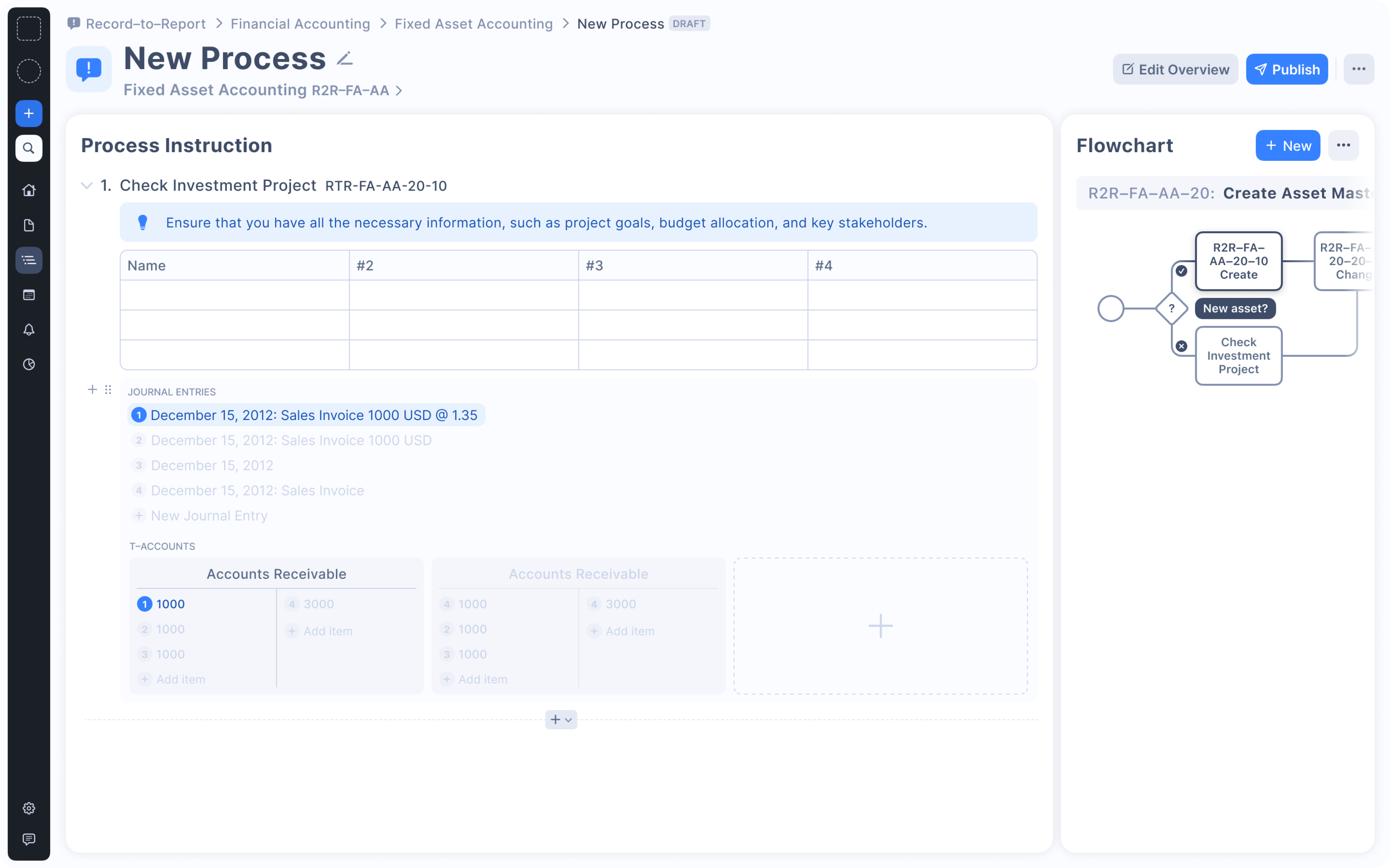This screenshot has height=868, width=1390.
Task: Open the documents icon in the sidebar
Action: 29,225
